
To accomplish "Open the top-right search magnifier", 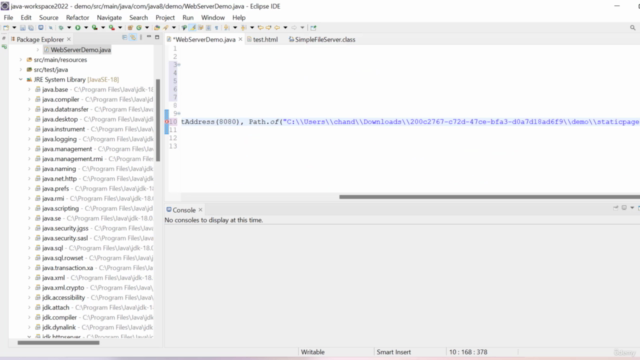I will point(632,28).
